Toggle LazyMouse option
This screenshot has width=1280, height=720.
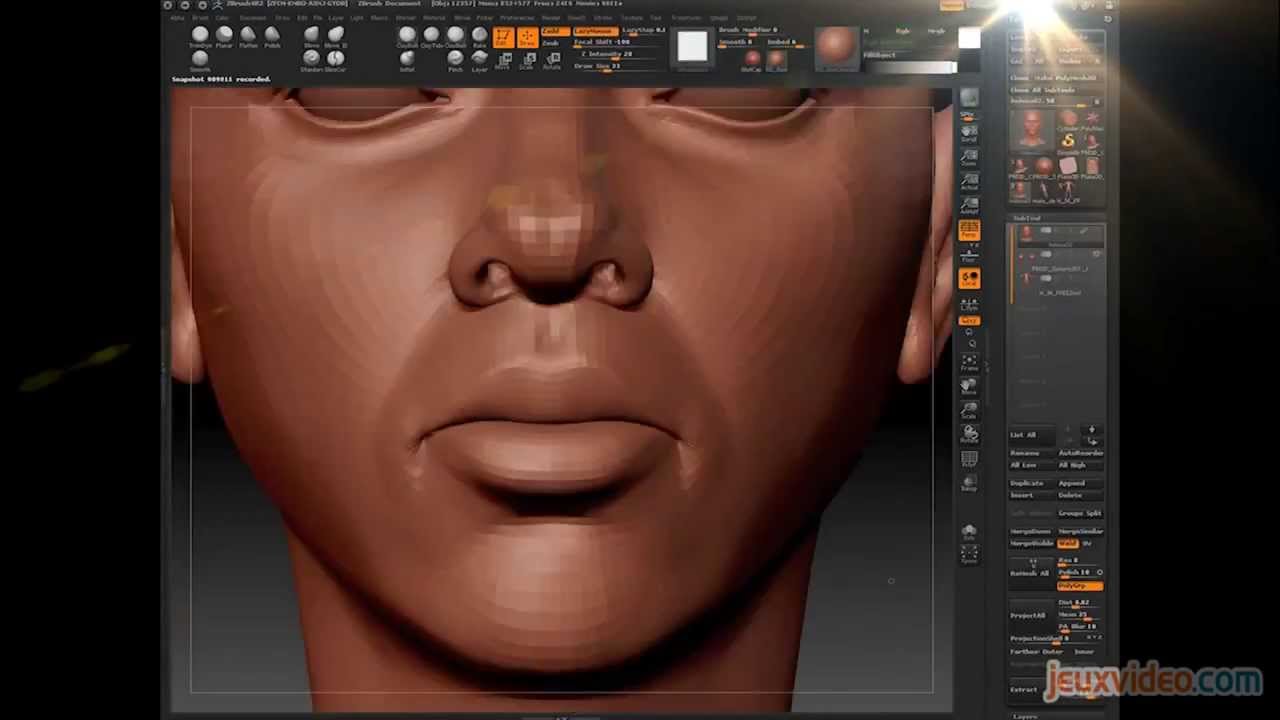point(596,31)
